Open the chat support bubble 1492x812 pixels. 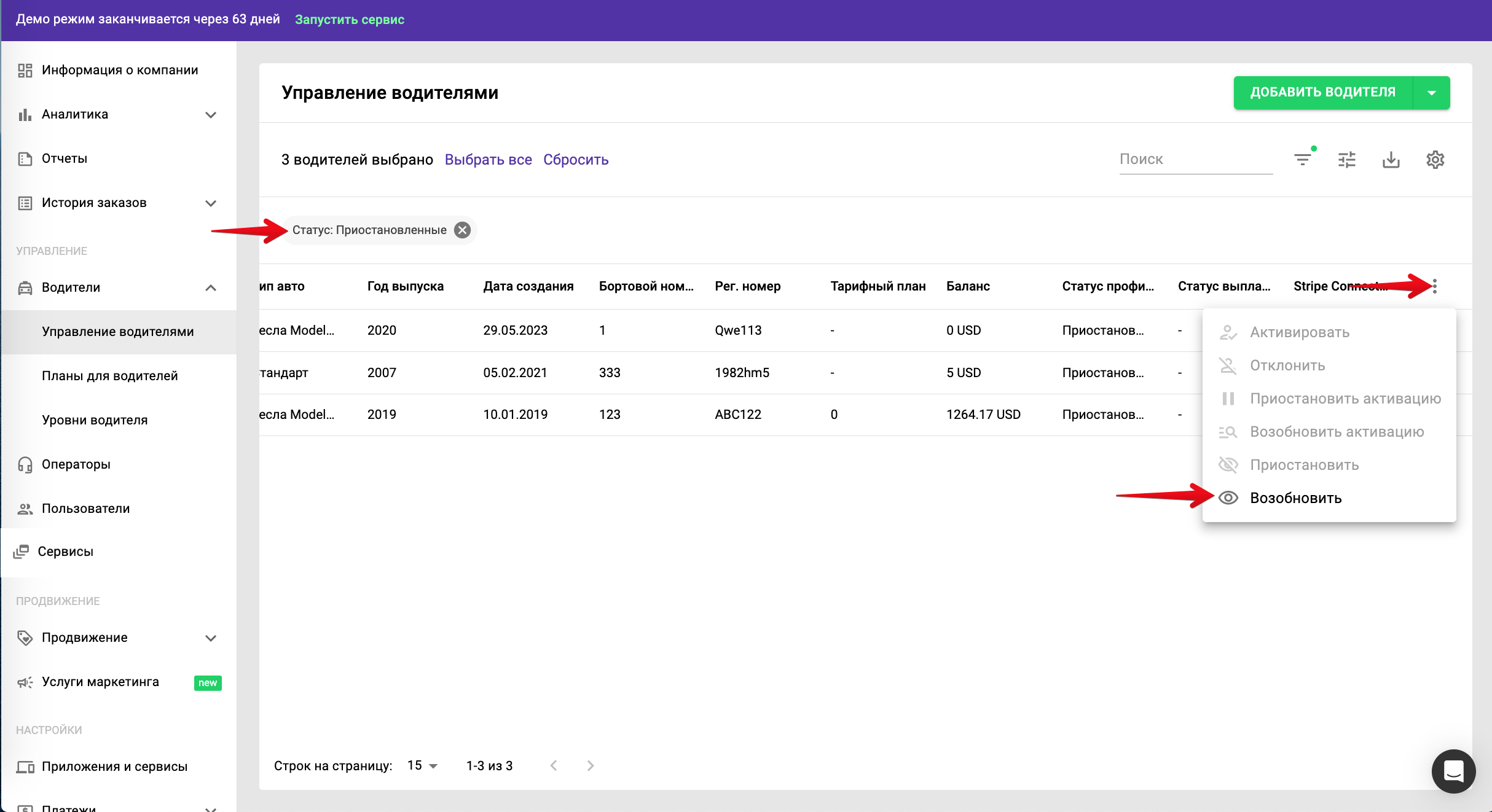[1453, 770]
